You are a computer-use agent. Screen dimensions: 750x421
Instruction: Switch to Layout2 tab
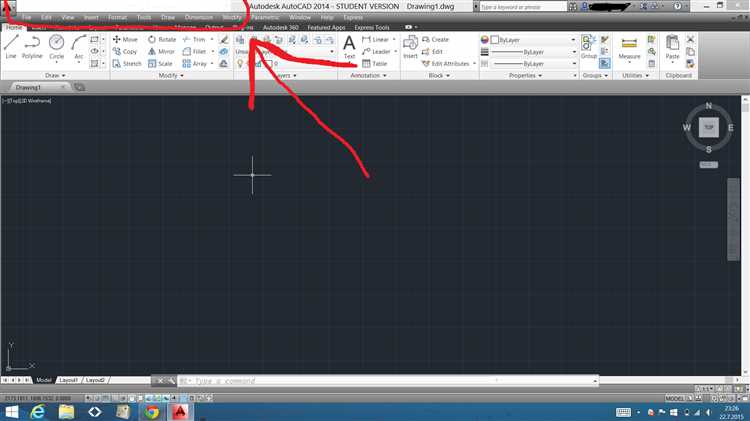click(95, 380)
